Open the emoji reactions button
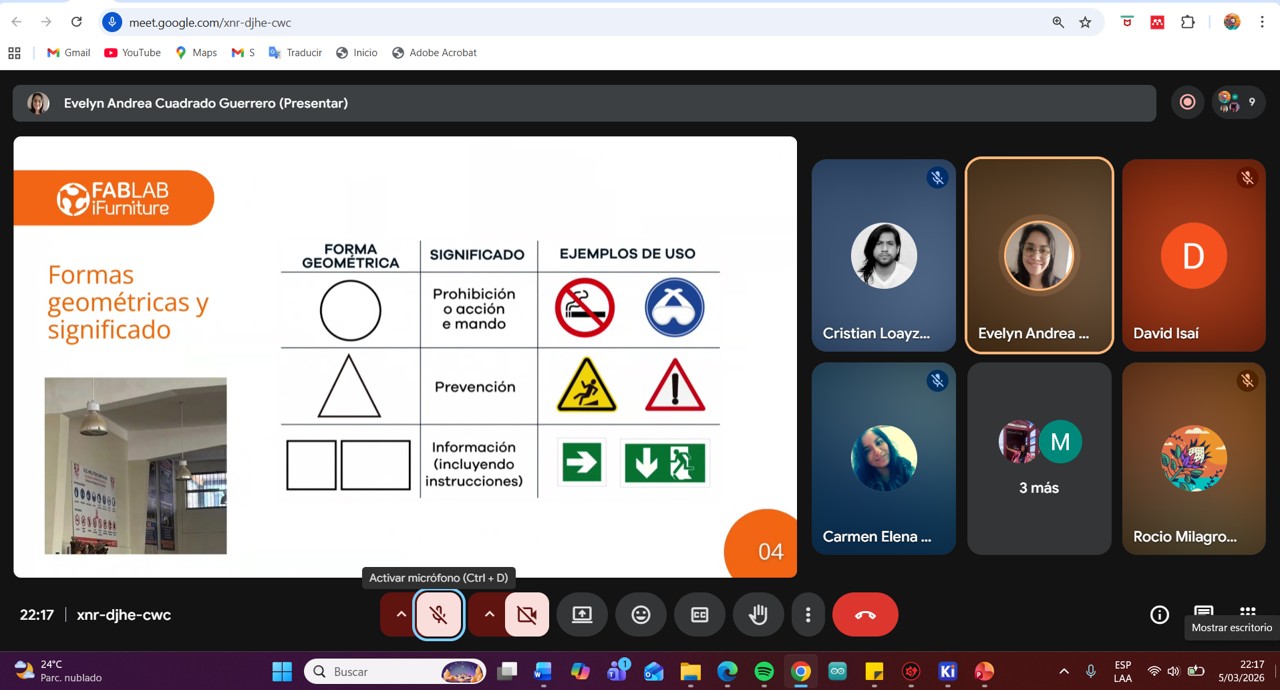Image resolution: width=1280 pixels, height=690 pixels. 641,615
